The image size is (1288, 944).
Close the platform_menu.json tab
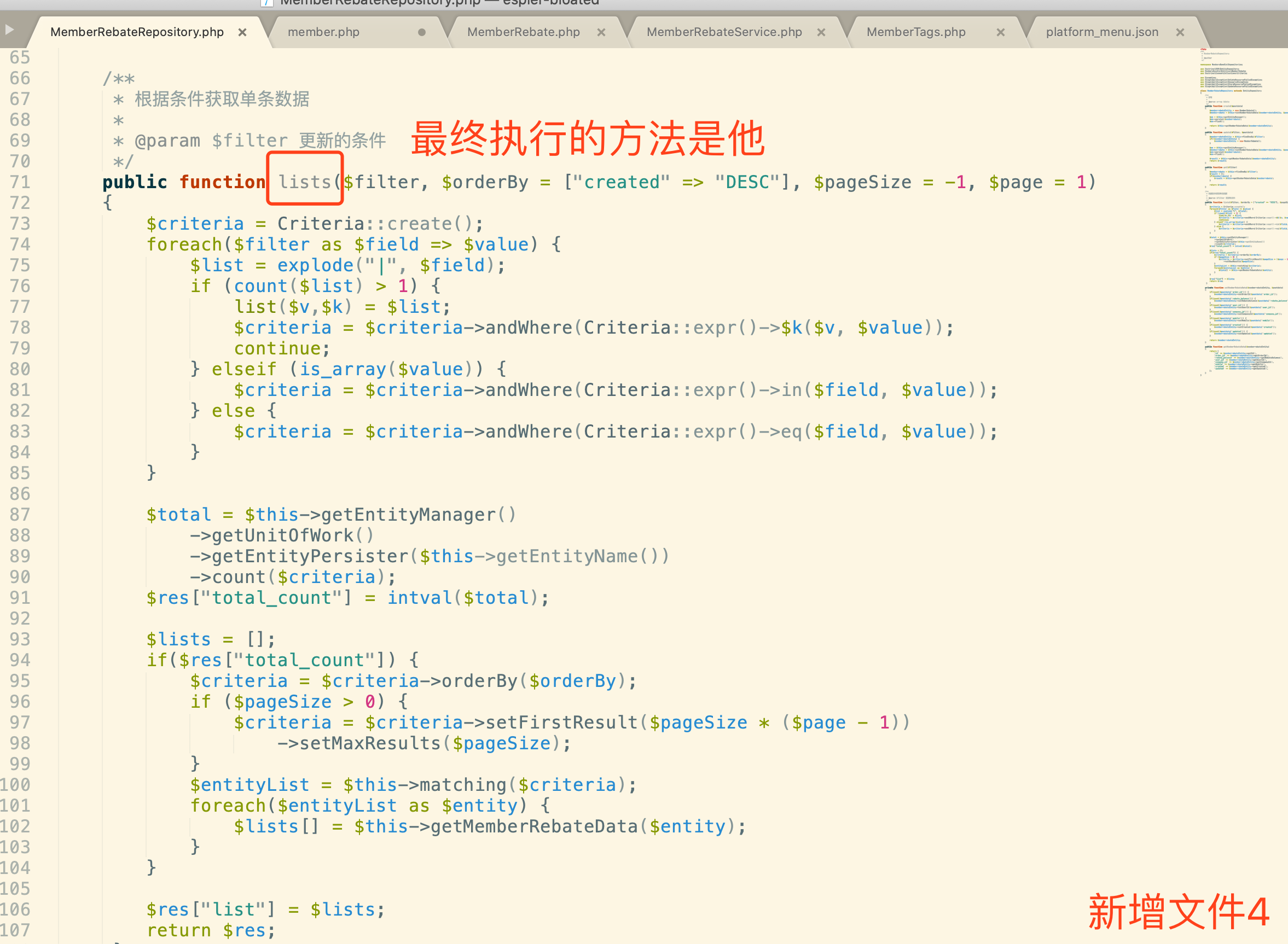coord(1180,33)
